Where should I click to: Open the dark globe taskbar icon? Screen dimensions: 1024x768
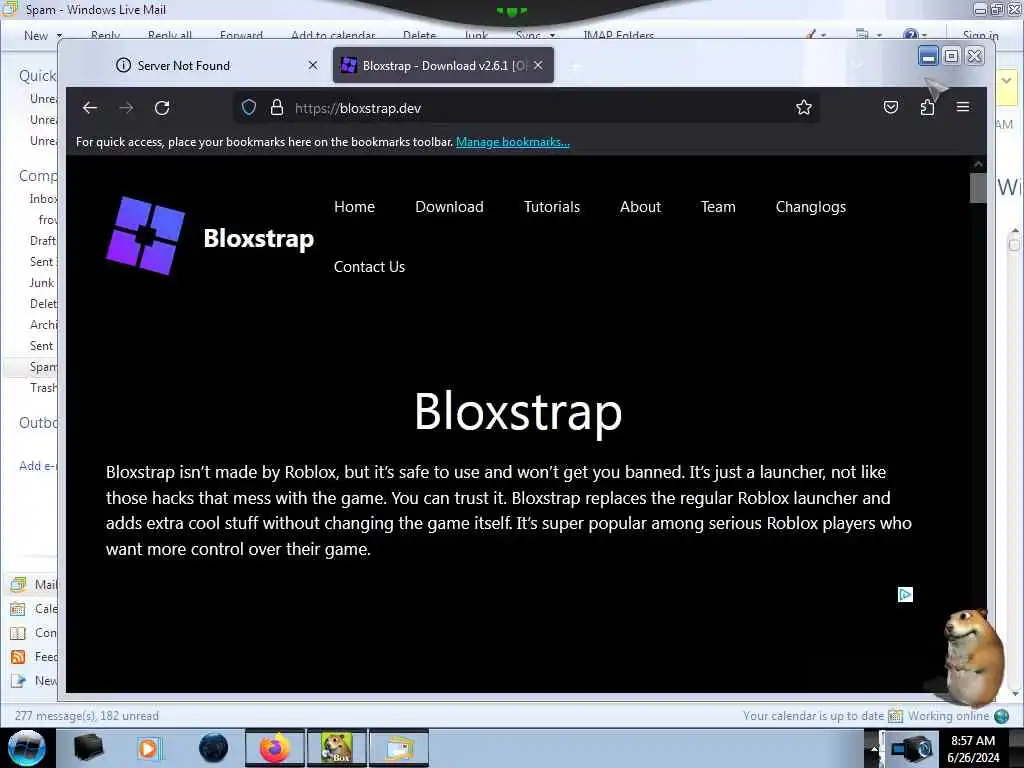click(214, 748)
